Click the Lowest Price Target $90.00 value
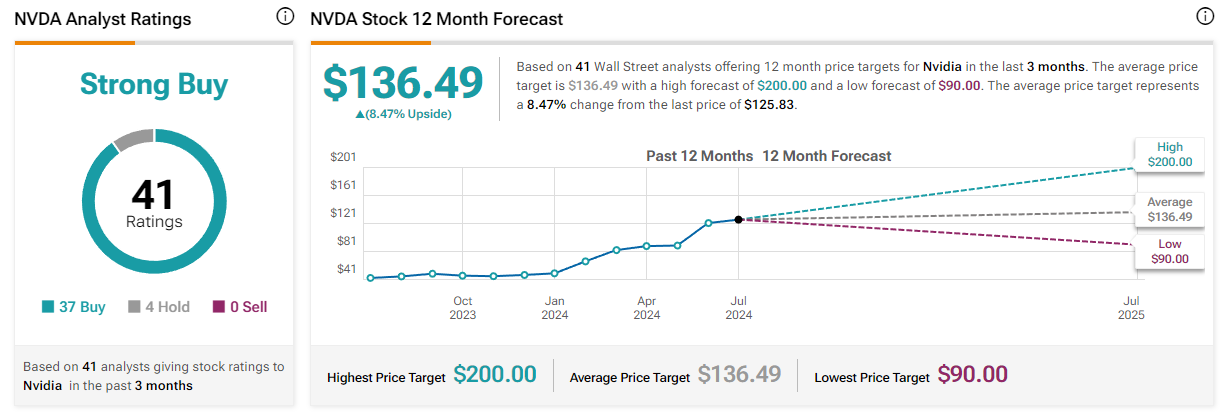 (x=972, y=375)
